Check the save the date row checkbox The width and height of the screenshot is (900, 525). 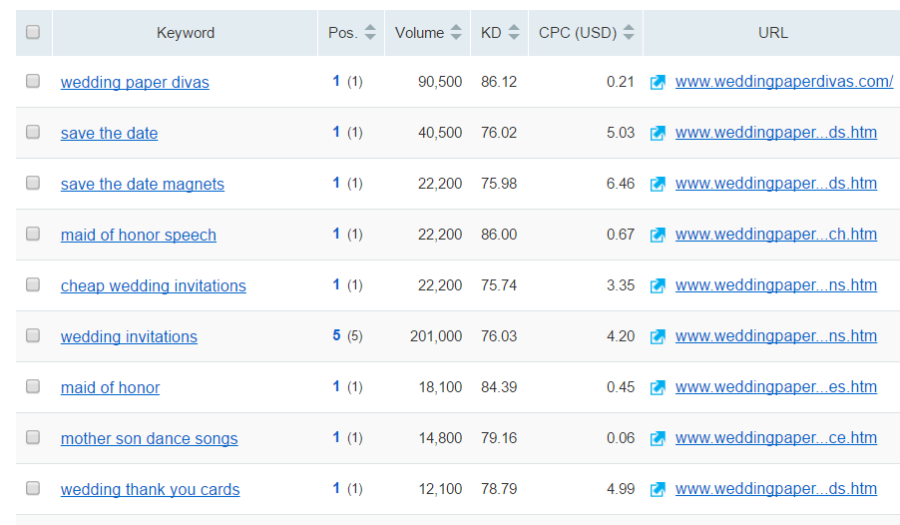click(33, 132)
